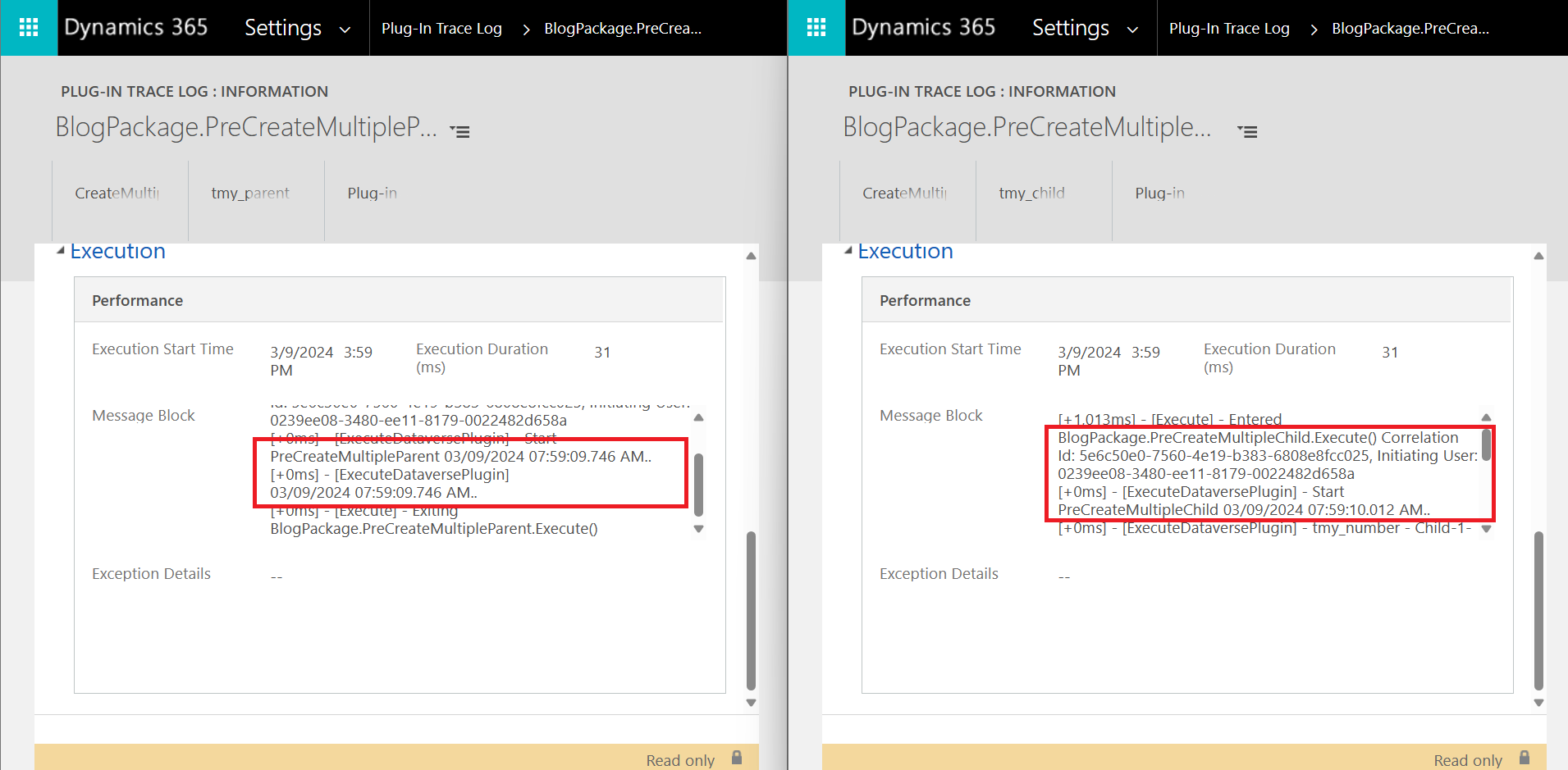The image size is (1568, 770).
Task: Open Settings menu in right window
Action: point(1086,29)
